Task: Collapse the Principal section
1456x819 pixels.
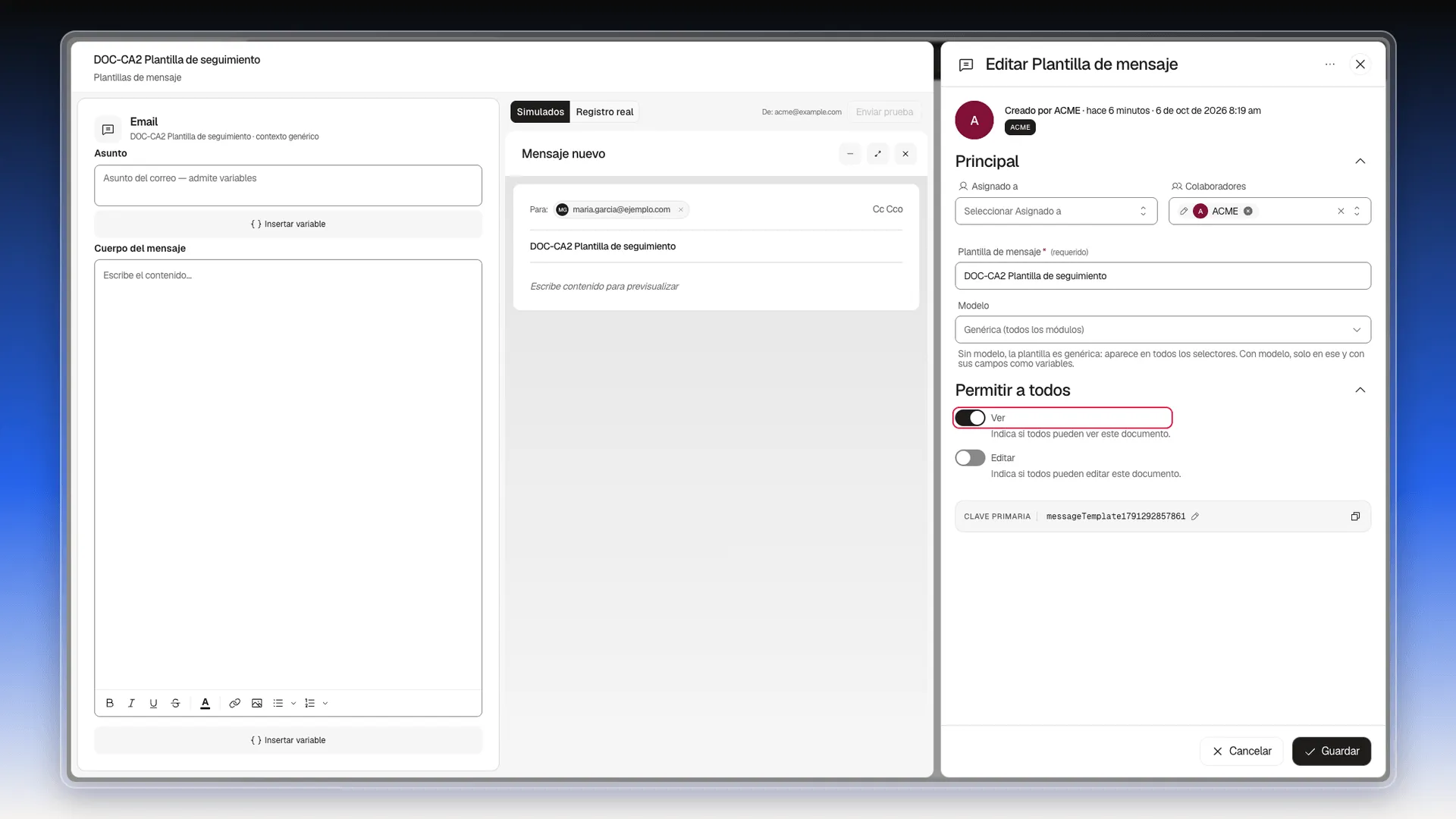Action: coord(1360,161)
